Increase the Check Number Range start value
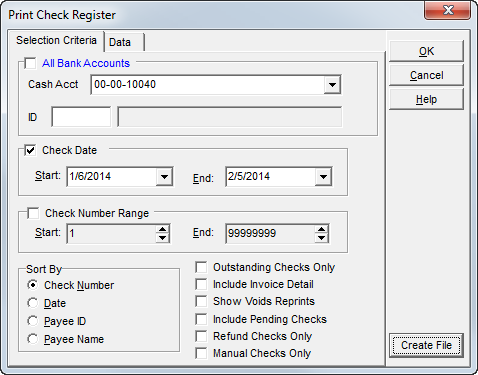Screen dimensions: 478x375 (162, 229)
